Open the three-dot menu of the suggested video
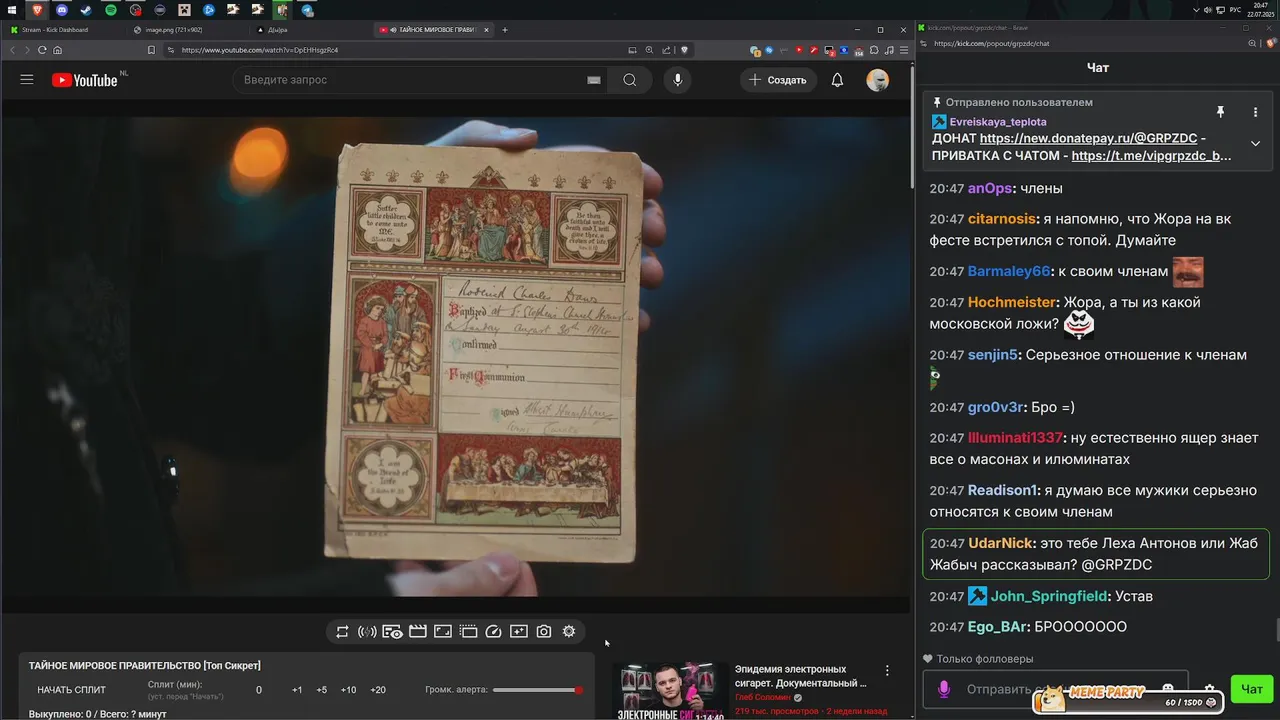Viewport: 1280px width, 720px height. click(x=886, y=671)
